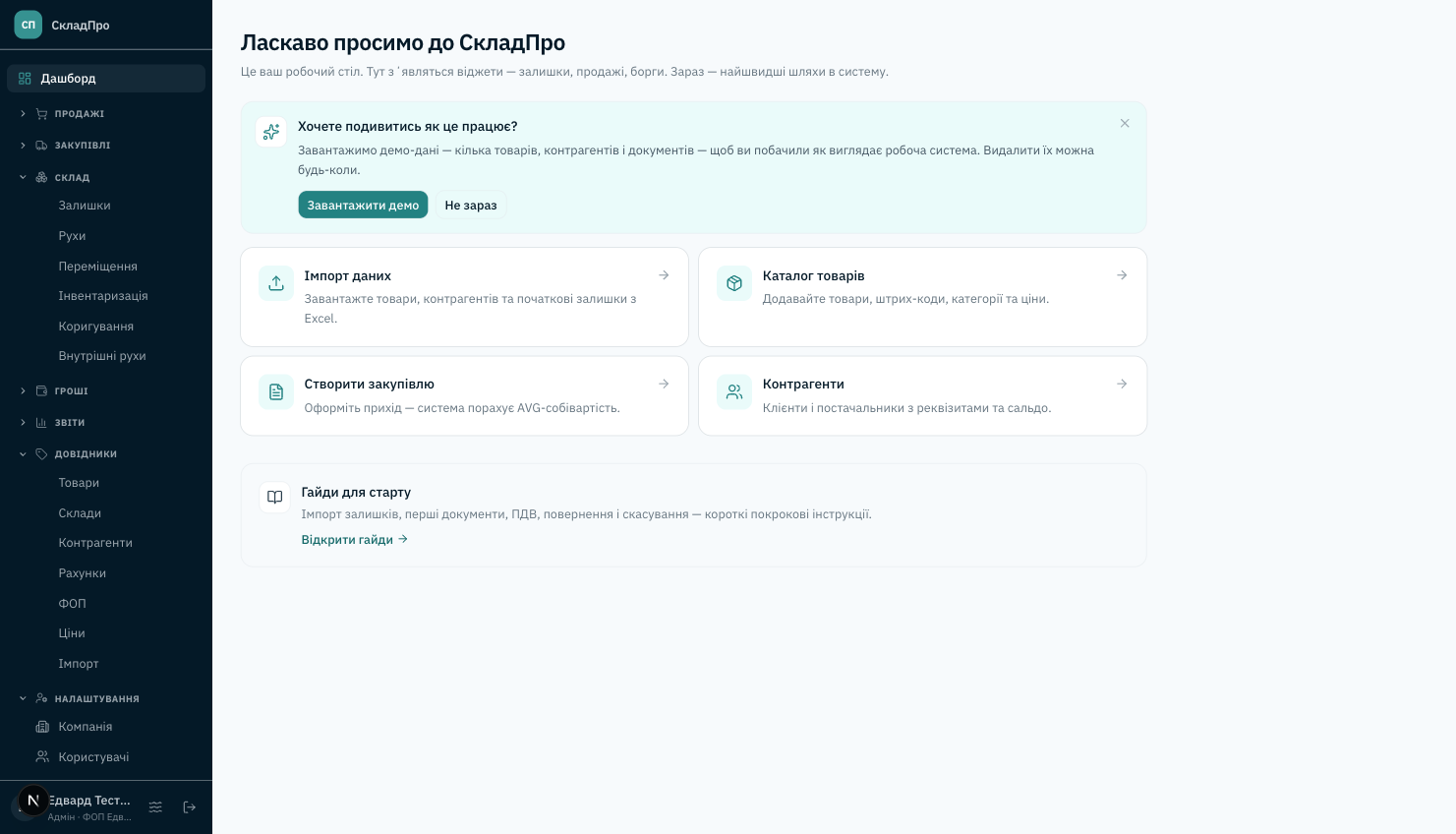Viewport: 1456px width, 834px height.
Task: Open the Каталог товарів card title
Action: coord(814,276)
